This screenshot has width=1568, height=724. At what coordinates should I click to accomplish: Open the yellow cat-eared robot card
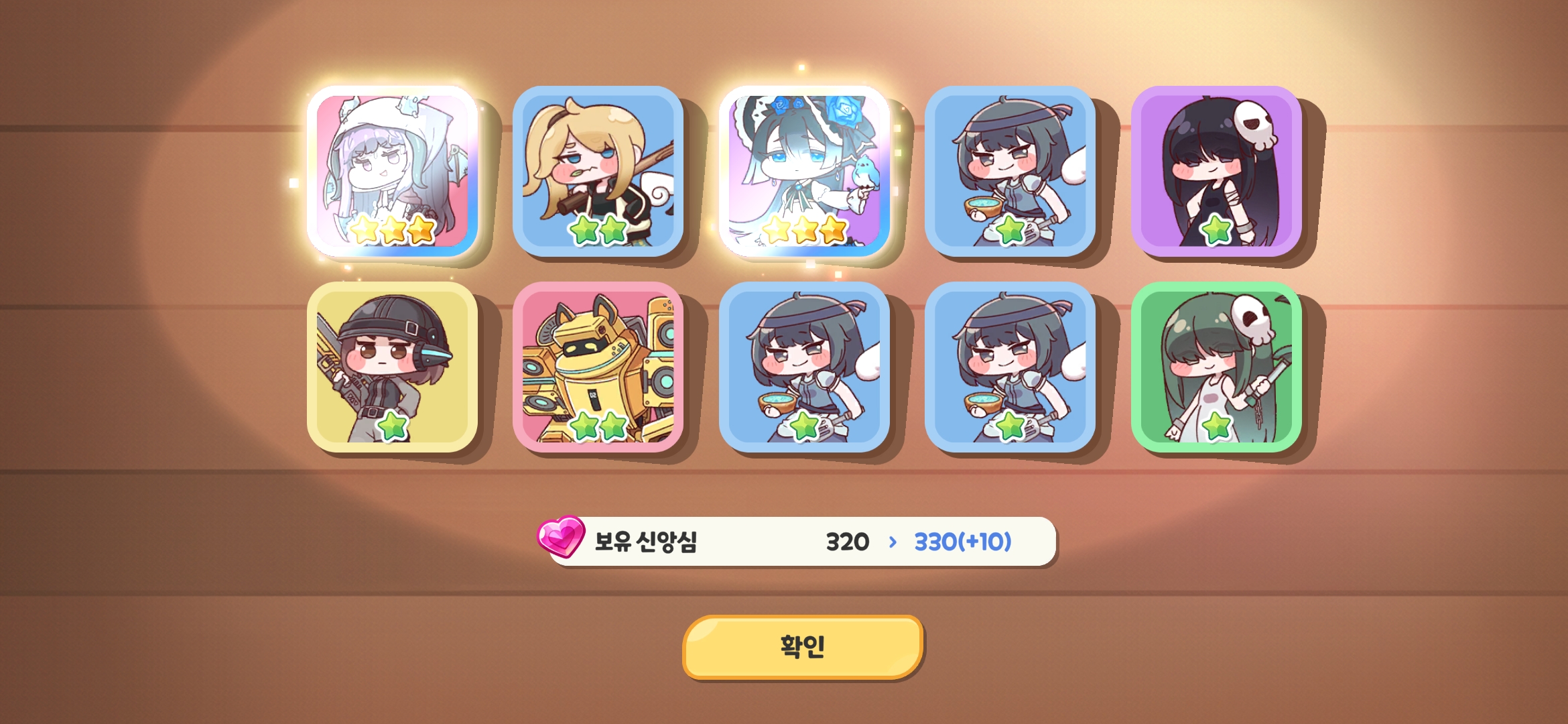[x=598, y=367]
